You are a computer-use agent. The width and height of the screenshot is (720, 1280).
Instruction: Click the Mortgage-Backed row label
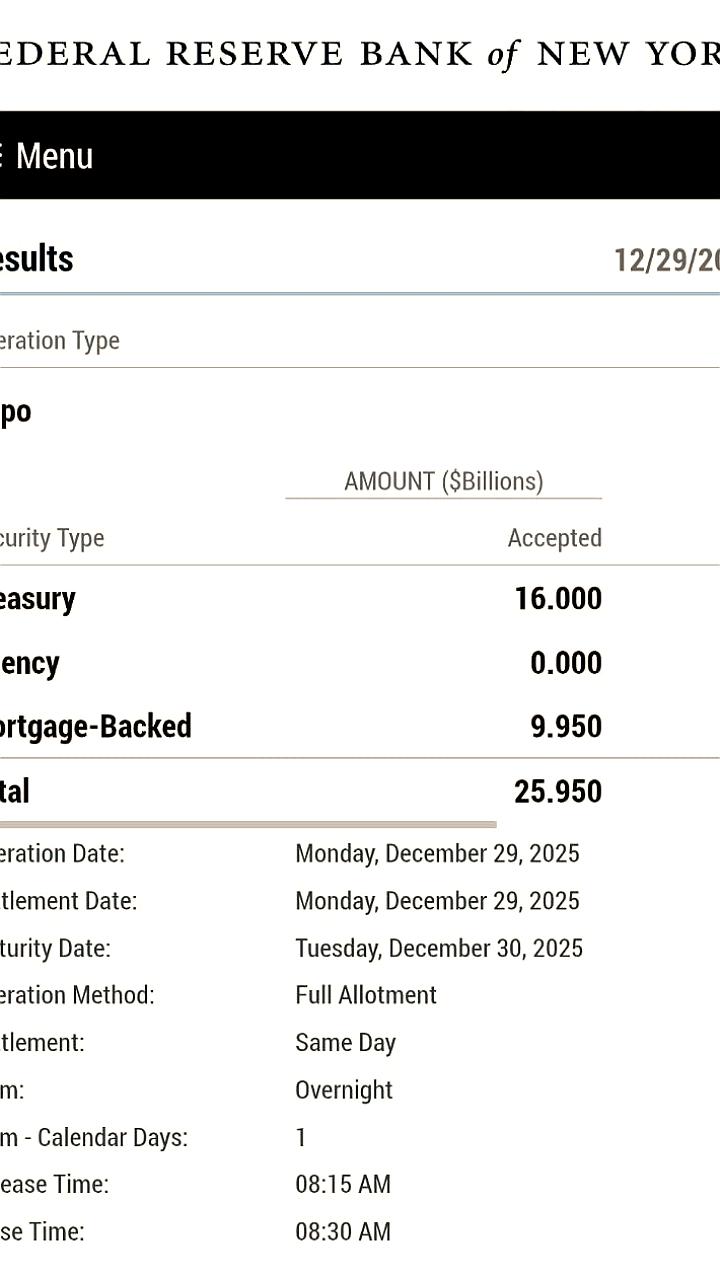pyautogui.click(x=96, y=726)
